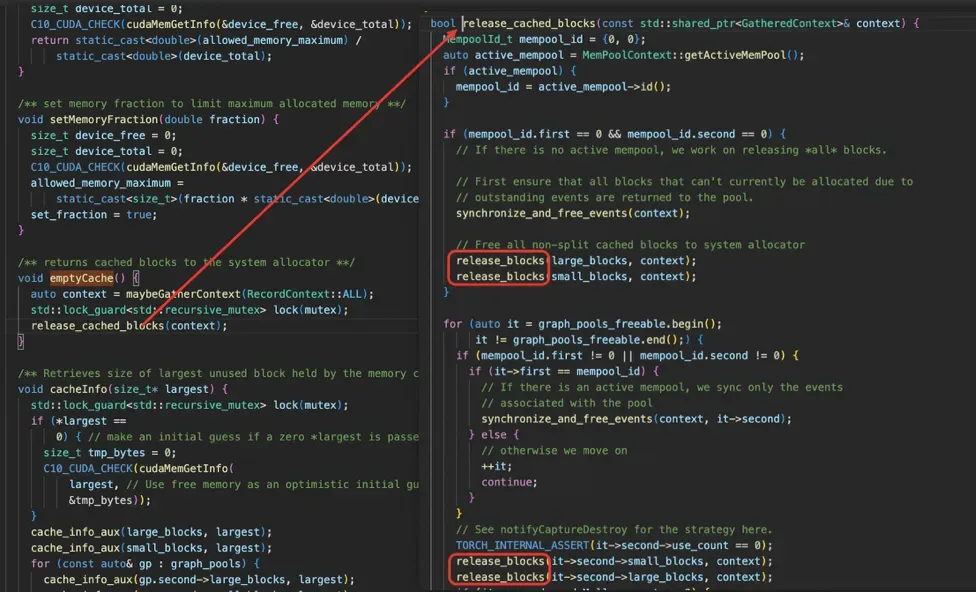Image resolution: width=976 pixels, height=592 pixels.
Task: Click the 'allowed_memory_maximum =' assignment line
Action: tap(107, 183)
